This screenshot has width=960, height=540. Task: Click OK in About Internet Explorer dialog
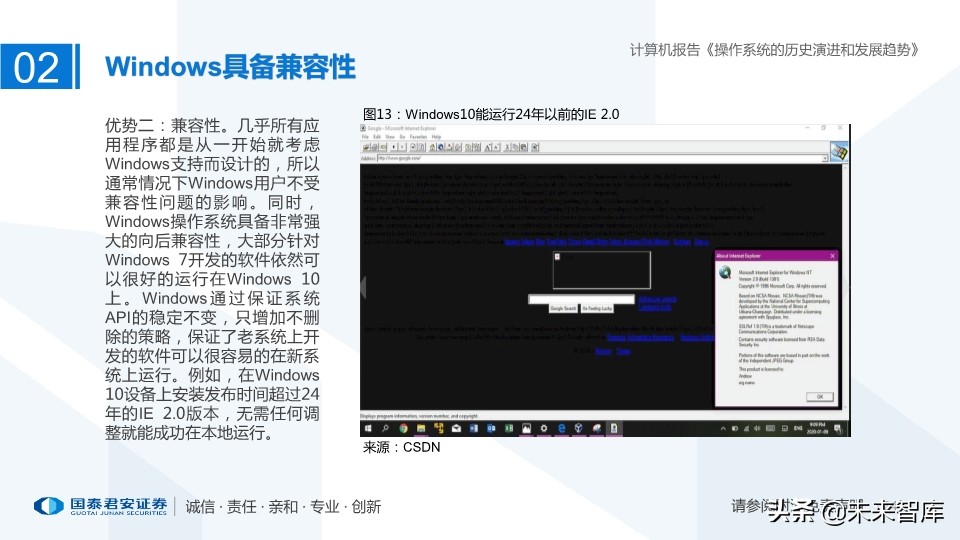coord(820,397)
